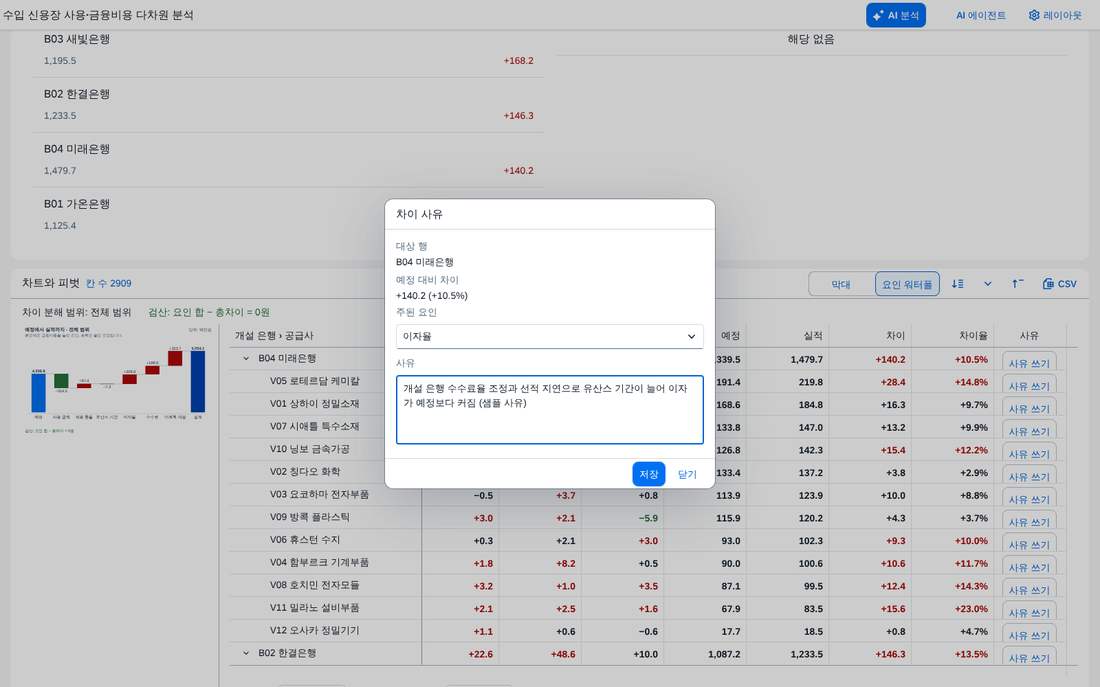Open the AI 에이전트 panel
The image size is (1100, 687).
pyautogui.click(x=980, y=15)
